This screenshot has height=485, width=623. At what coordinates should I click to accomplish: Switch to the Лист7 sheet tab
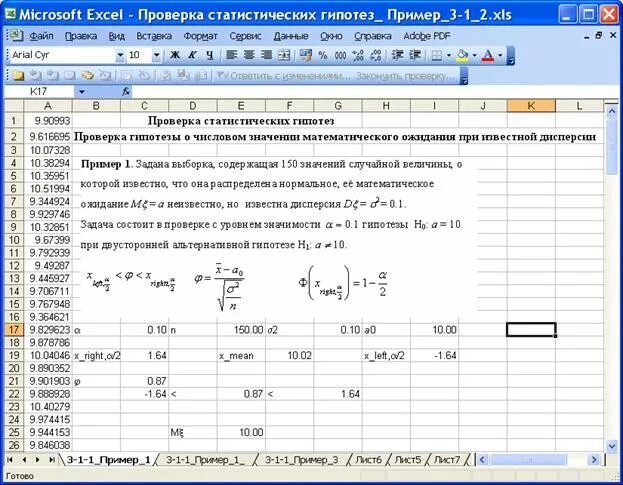point(447,460)
